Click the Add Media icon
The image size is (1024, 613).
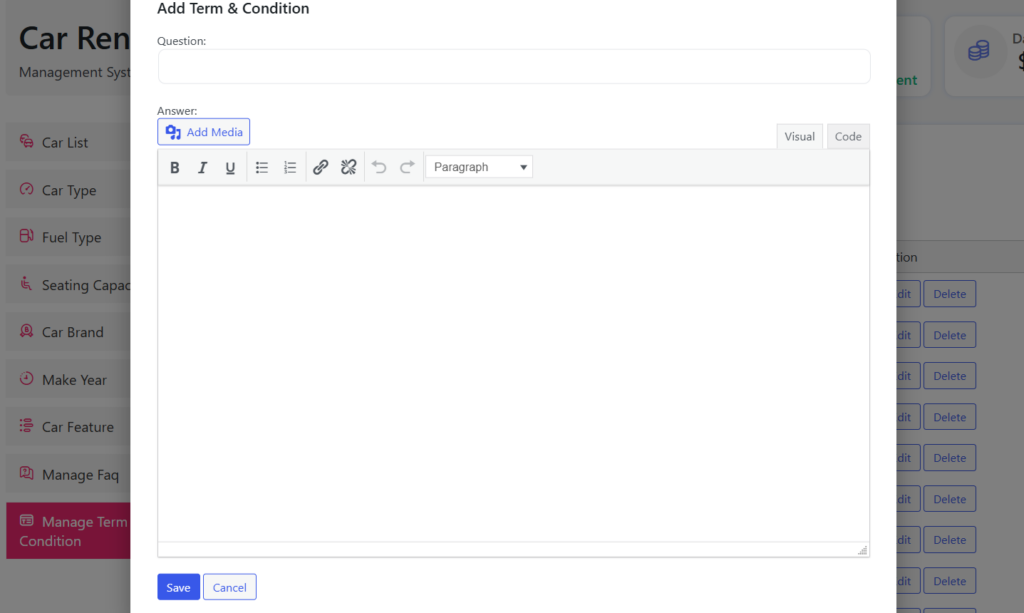pyautogui.click(x=173, y=132)
